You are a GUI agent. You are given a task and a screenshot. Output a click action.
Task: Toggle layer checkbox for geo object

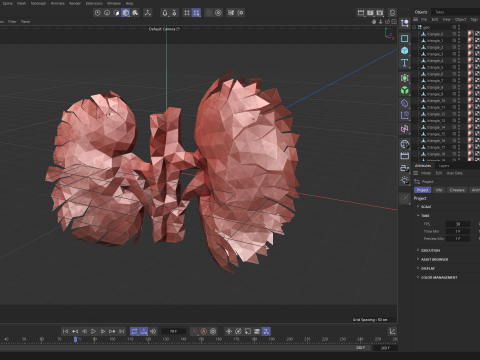pos(454,27)
